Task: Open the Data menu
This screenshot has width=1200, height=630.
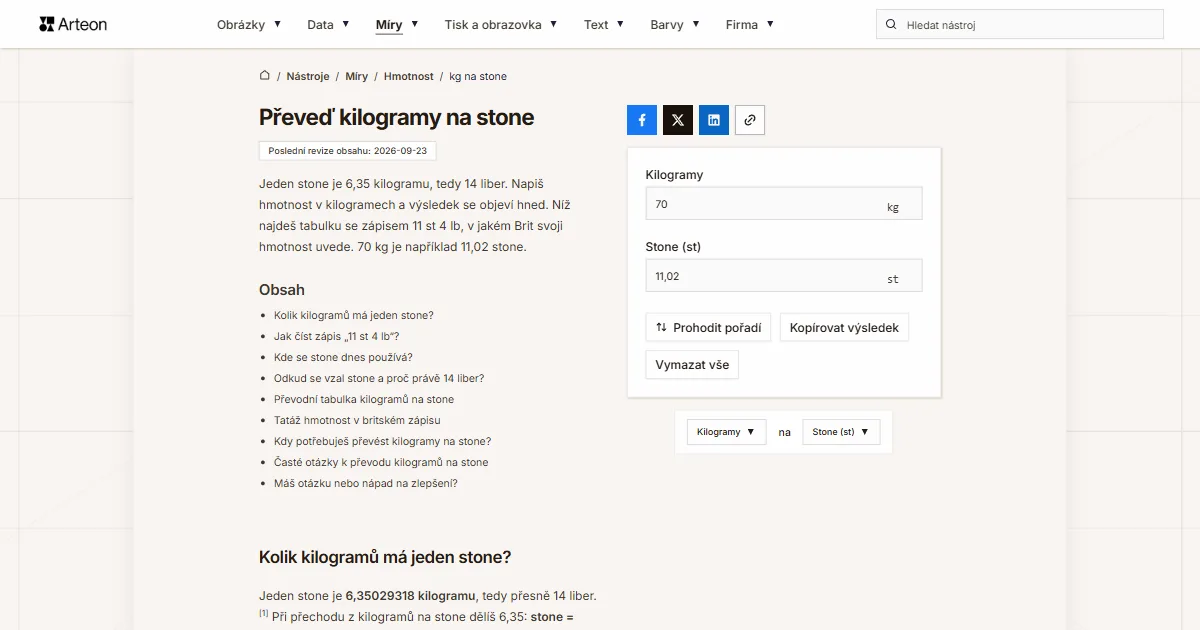Action: 328,24
